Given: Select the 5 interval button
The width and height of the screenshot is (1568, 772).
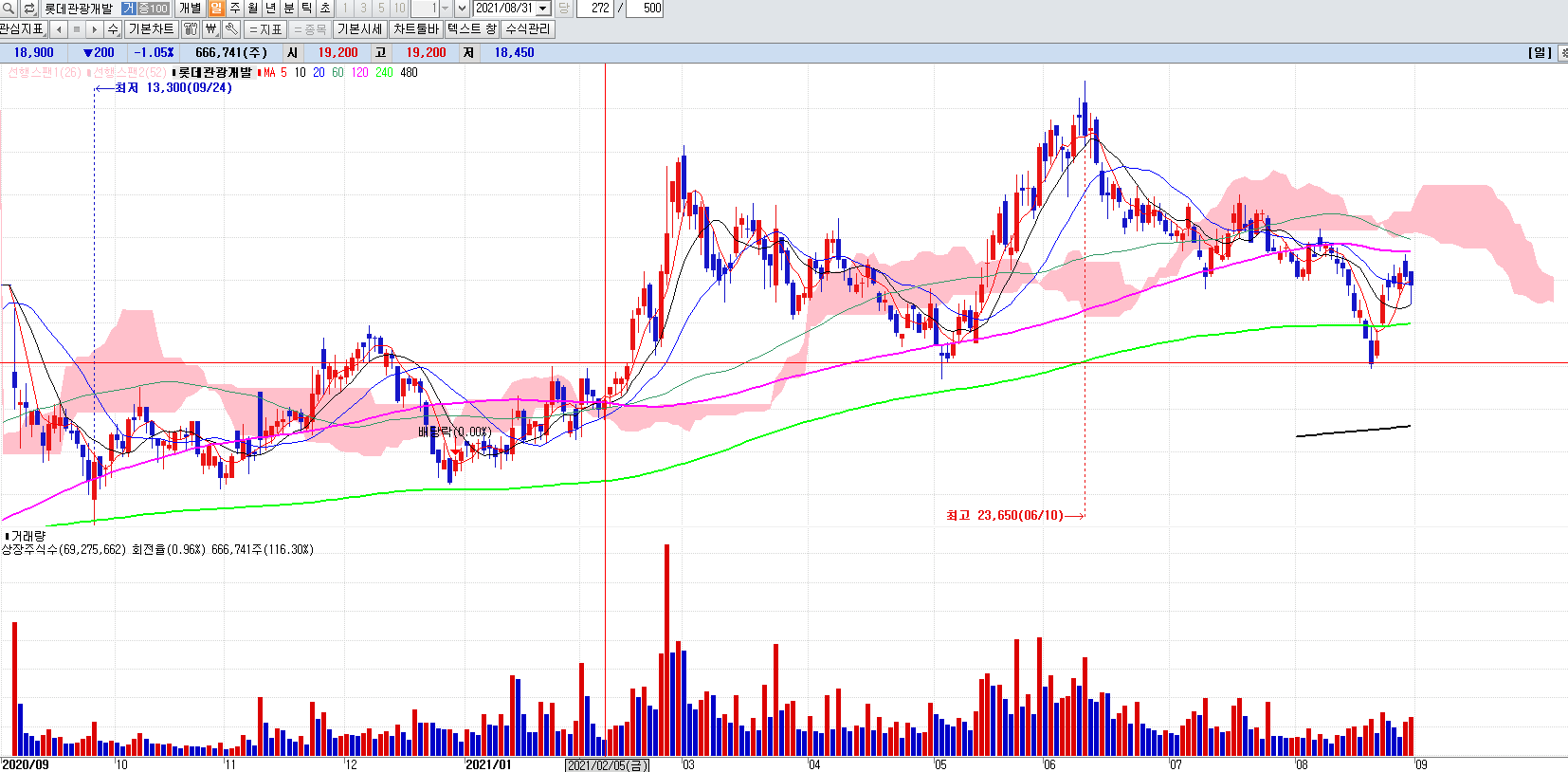Looking at the screenshot, I should [381, 9].
